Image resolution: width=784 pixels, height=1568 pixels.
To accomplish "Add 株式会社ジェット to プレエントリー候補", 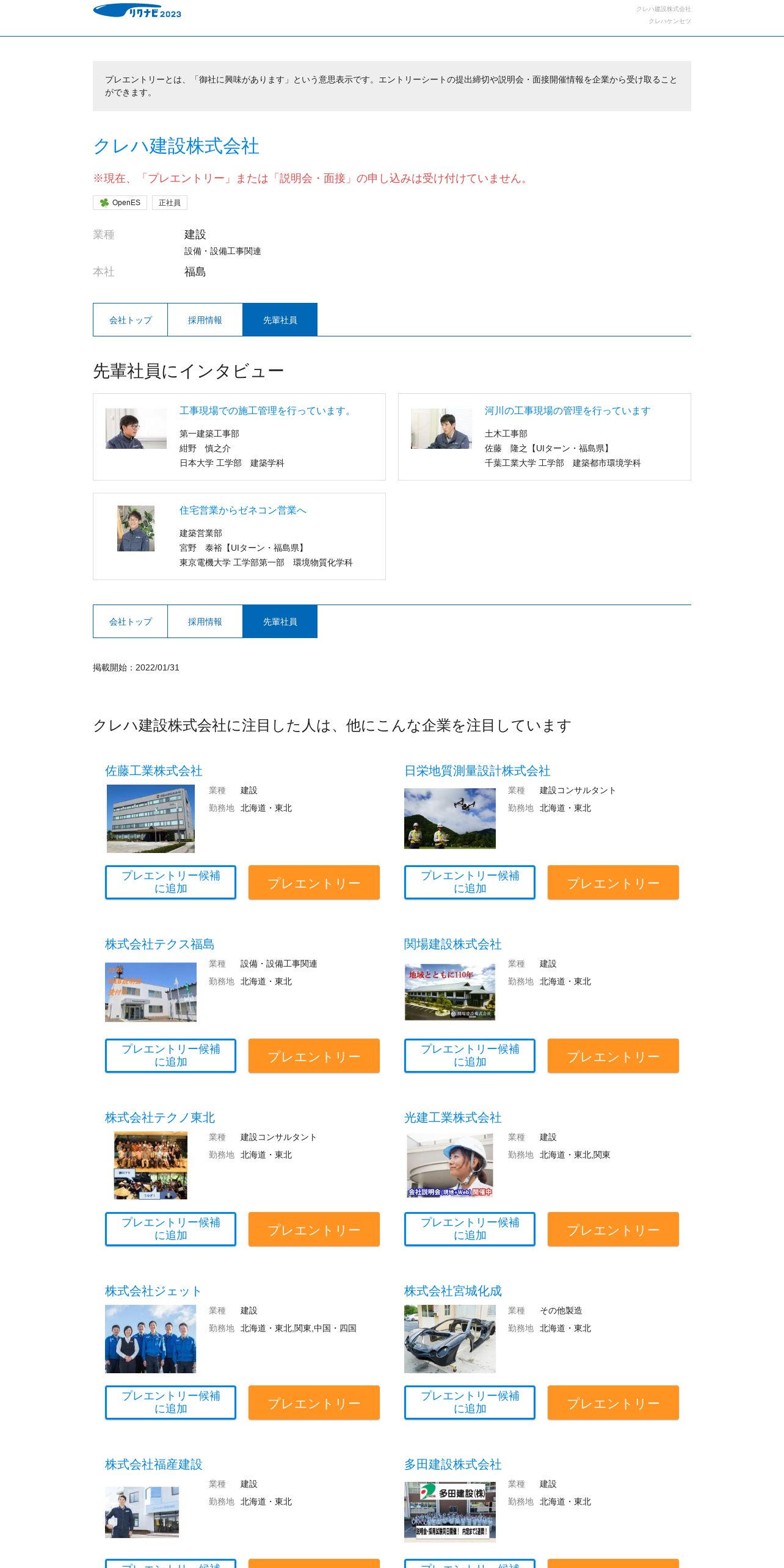I will [x=170, y=1403].
